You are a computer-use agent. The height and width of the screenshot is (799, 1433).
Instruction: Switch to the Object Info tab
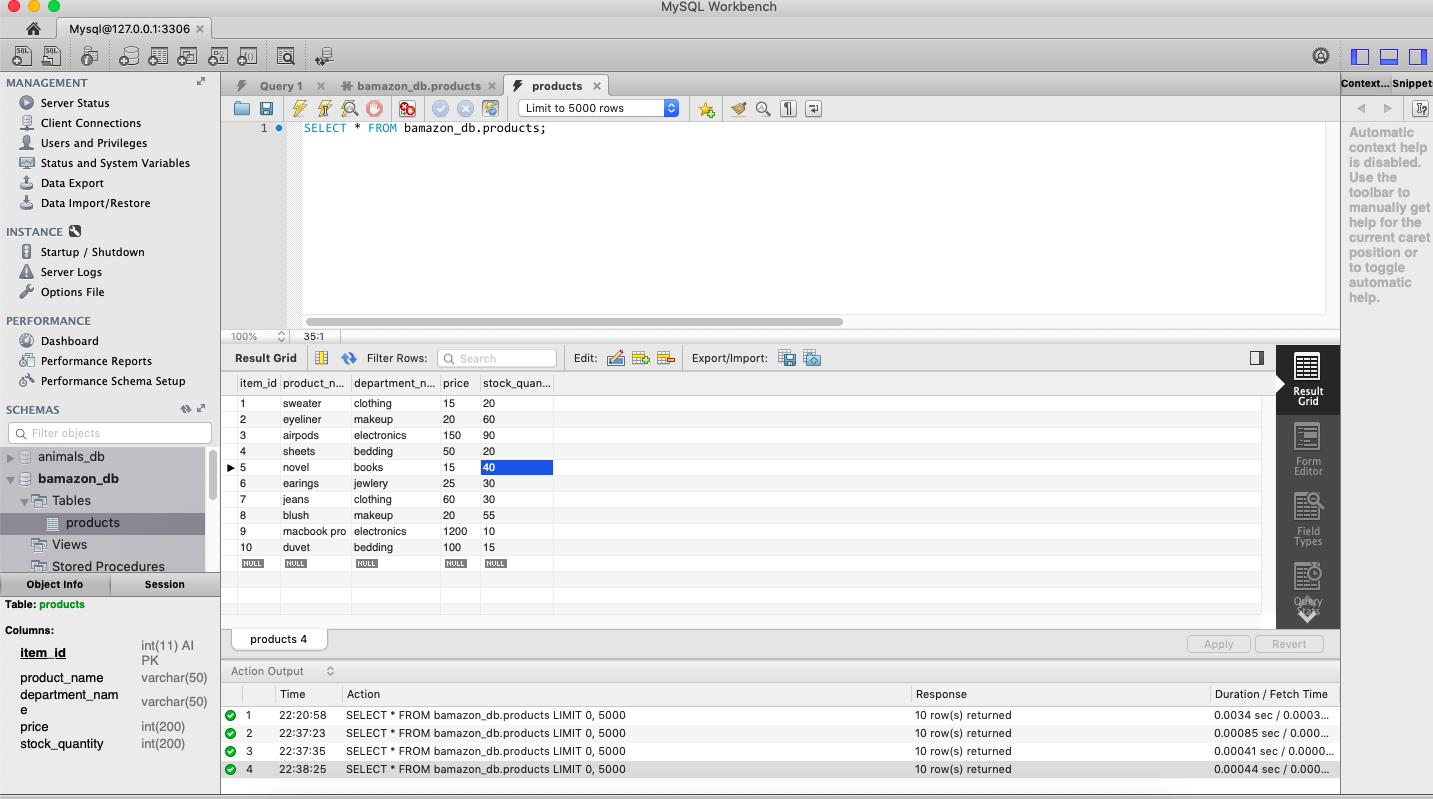[55, 584]
